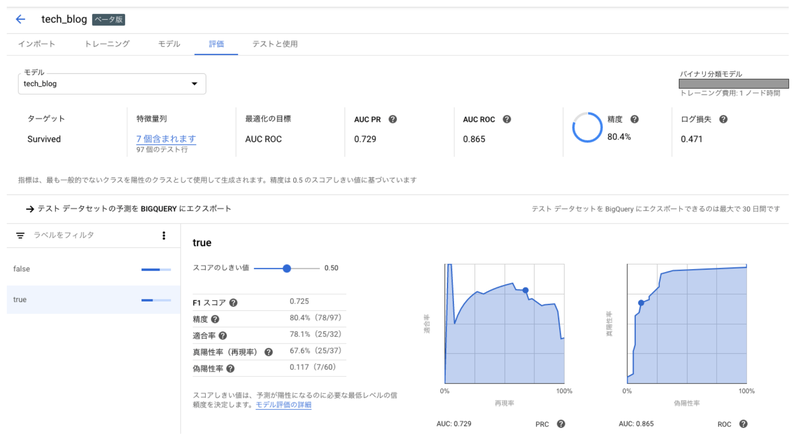Click help icon next to 偽陽性率

pos(230,369)
